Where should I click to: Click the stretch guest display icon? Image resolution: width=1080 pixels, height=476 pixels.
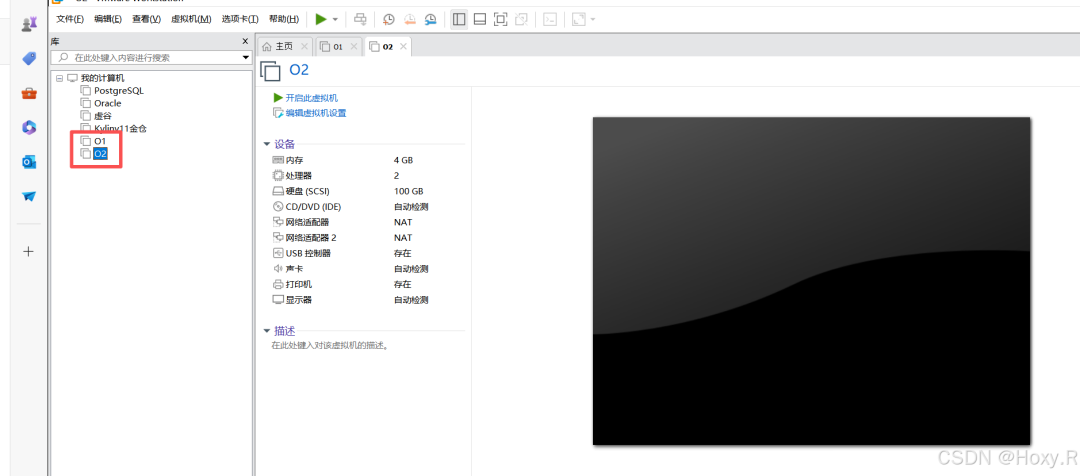[579, 19]
